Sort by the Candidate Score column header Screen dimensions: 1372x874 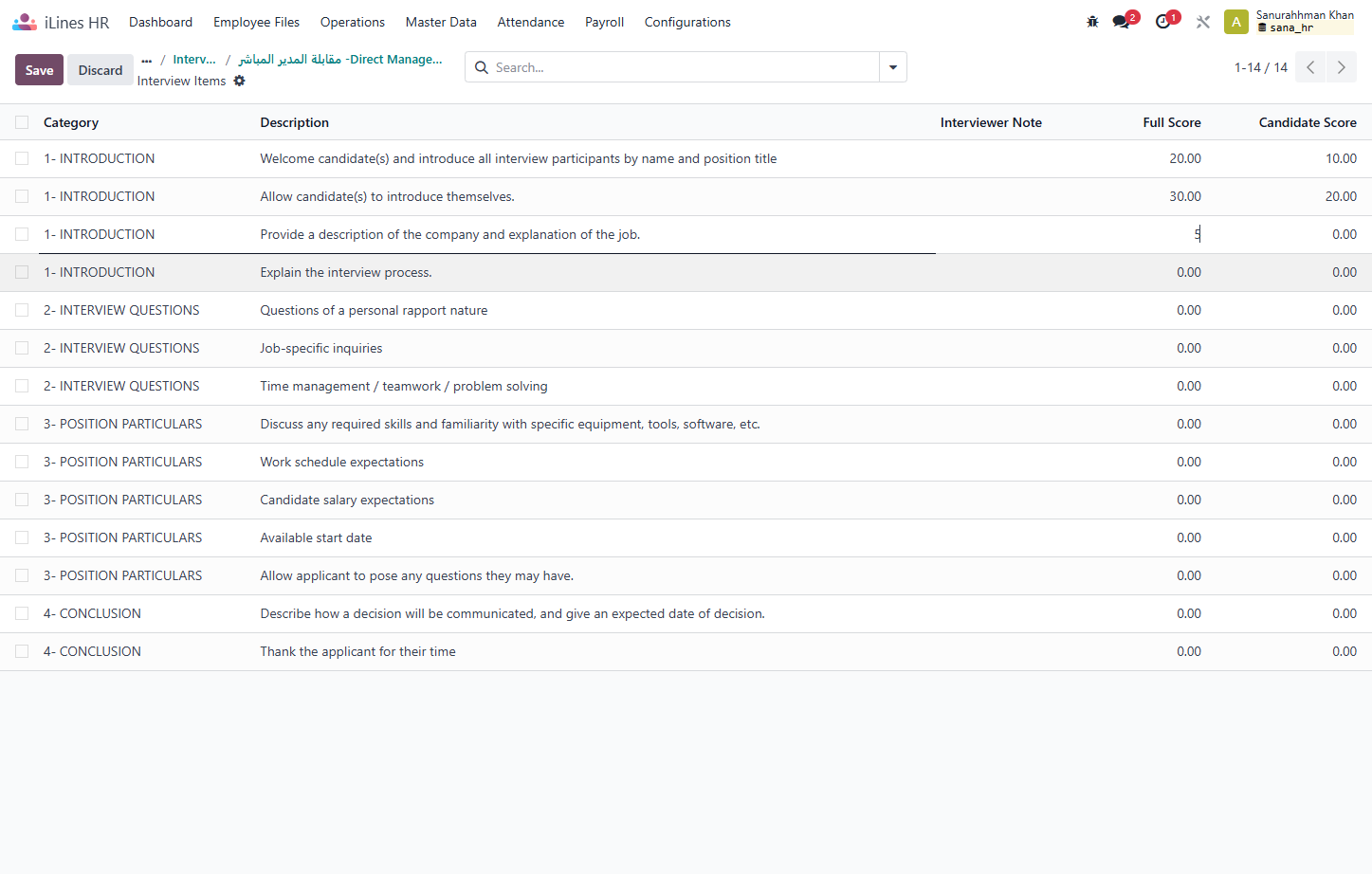1308,122
